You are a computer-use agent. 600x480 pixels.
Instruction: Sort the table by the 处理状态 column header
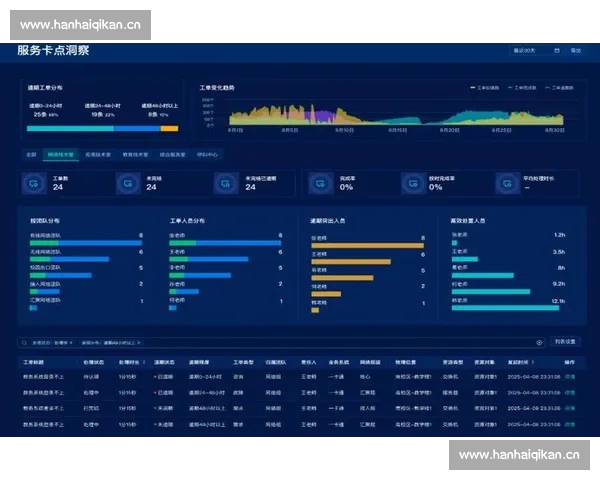click(94, 361)
